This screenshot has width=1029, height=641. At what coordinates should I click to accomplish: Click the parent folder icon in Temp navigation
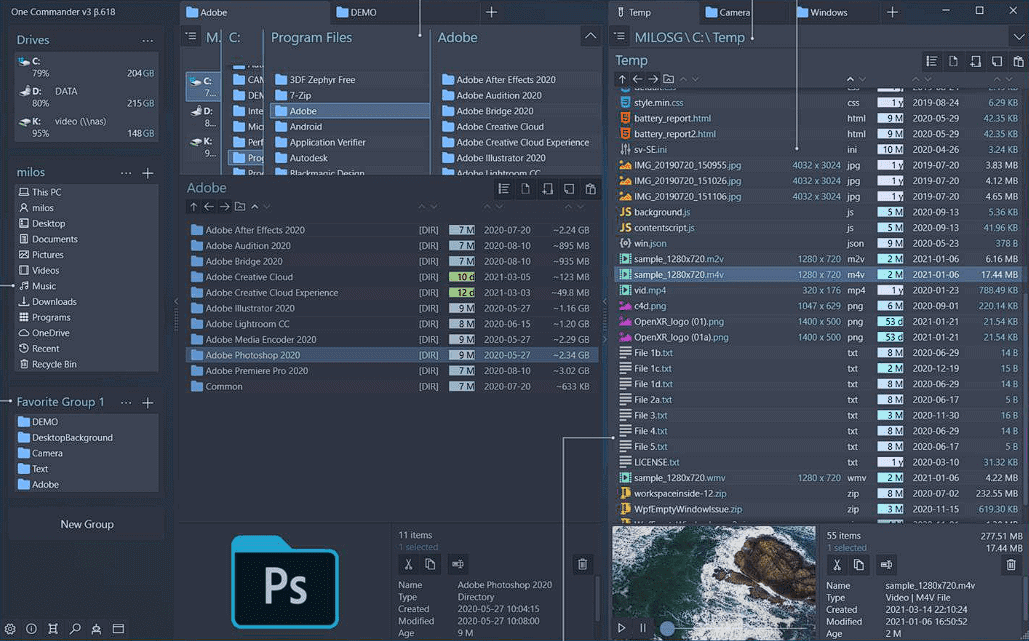pos(669,79)
